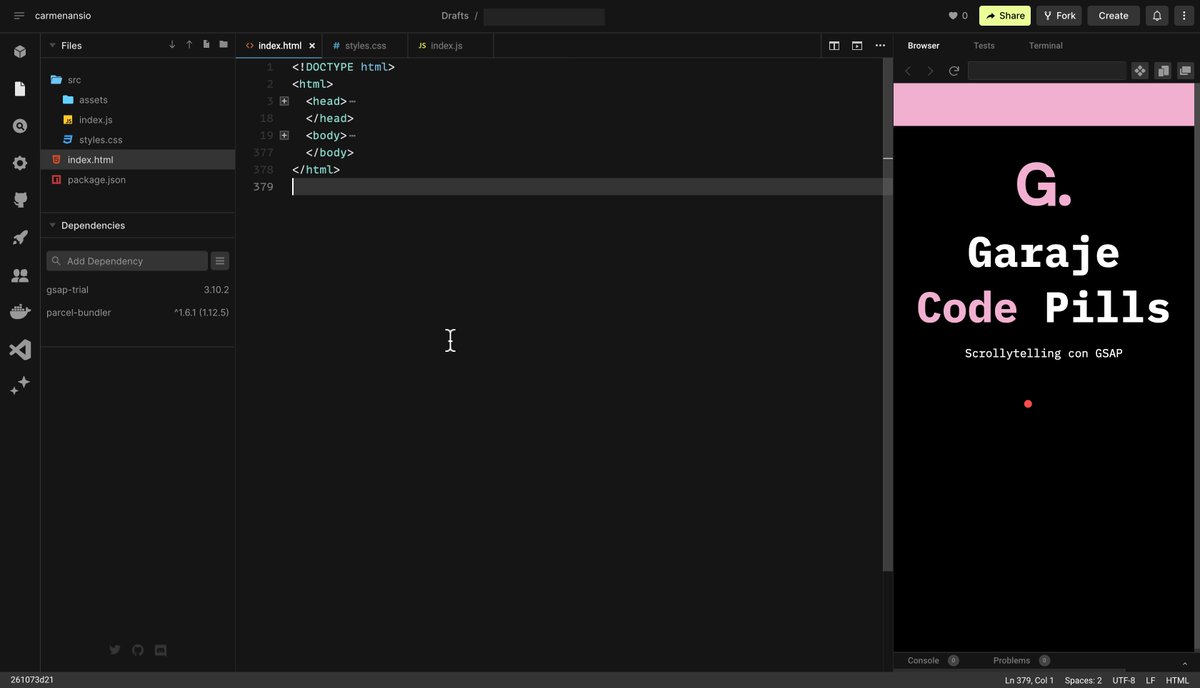Open the GitHub panel in sidebar

[20, 200]
